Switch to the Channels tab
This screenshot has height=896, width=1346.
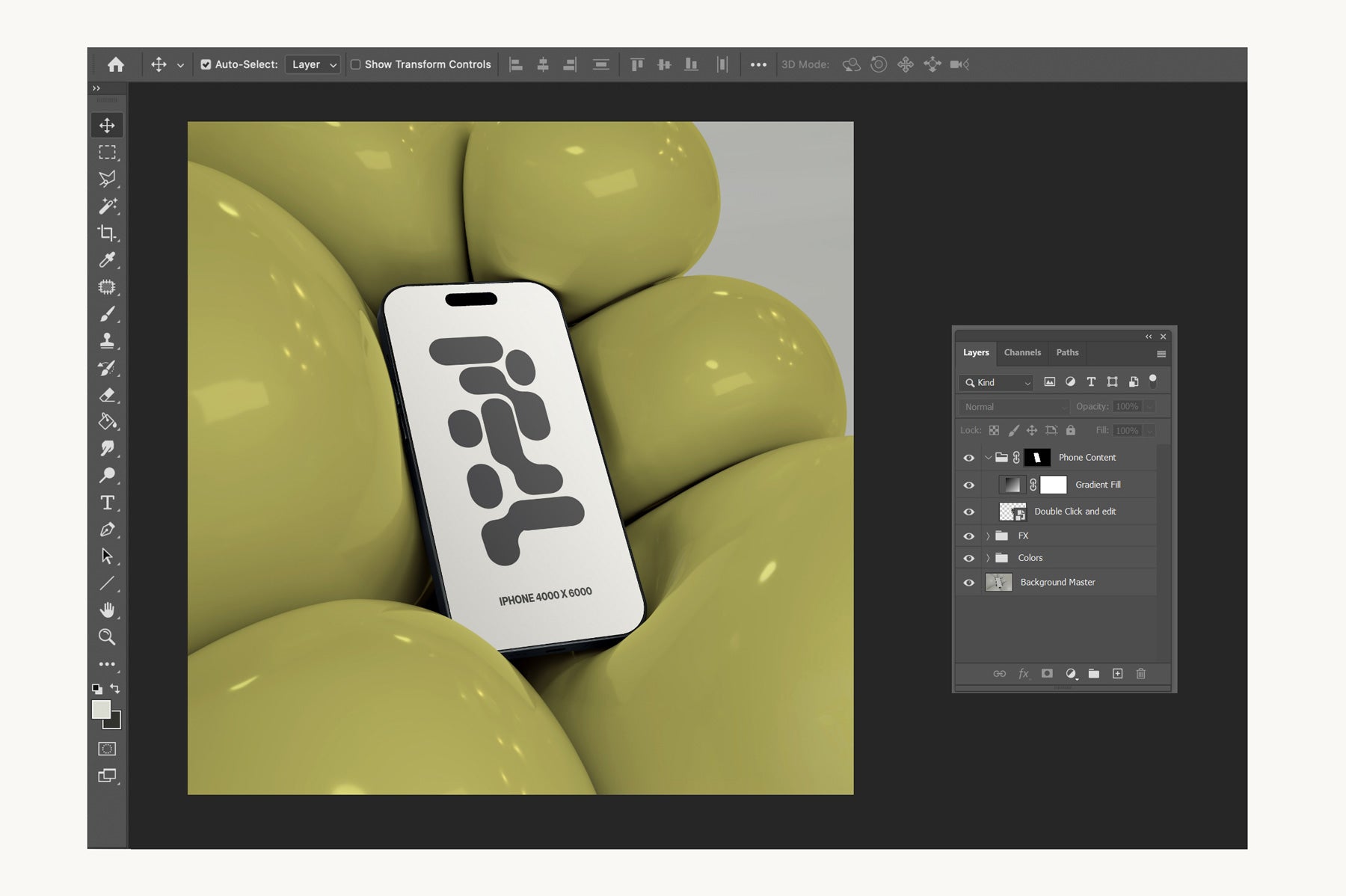pyautogui.click(x=1022, y=352)
